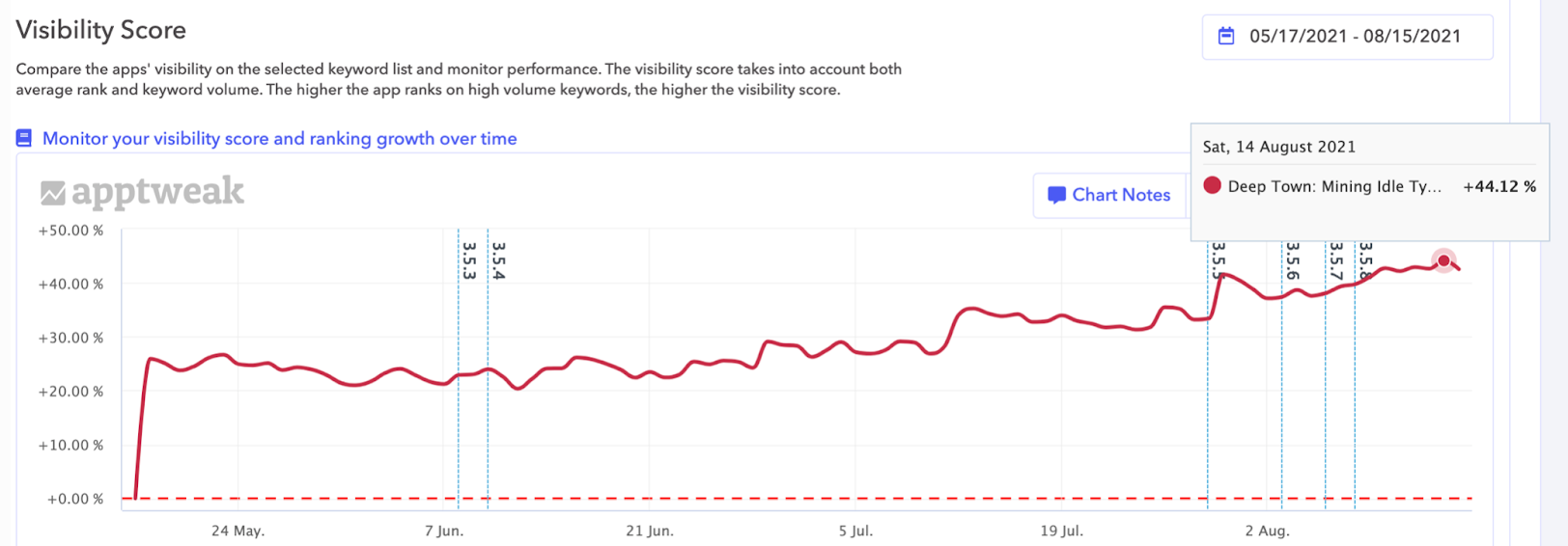Choose the 3.5.7 version release marker
This screenshot has width=1568, height=546.
click(x=1335, y=260)
